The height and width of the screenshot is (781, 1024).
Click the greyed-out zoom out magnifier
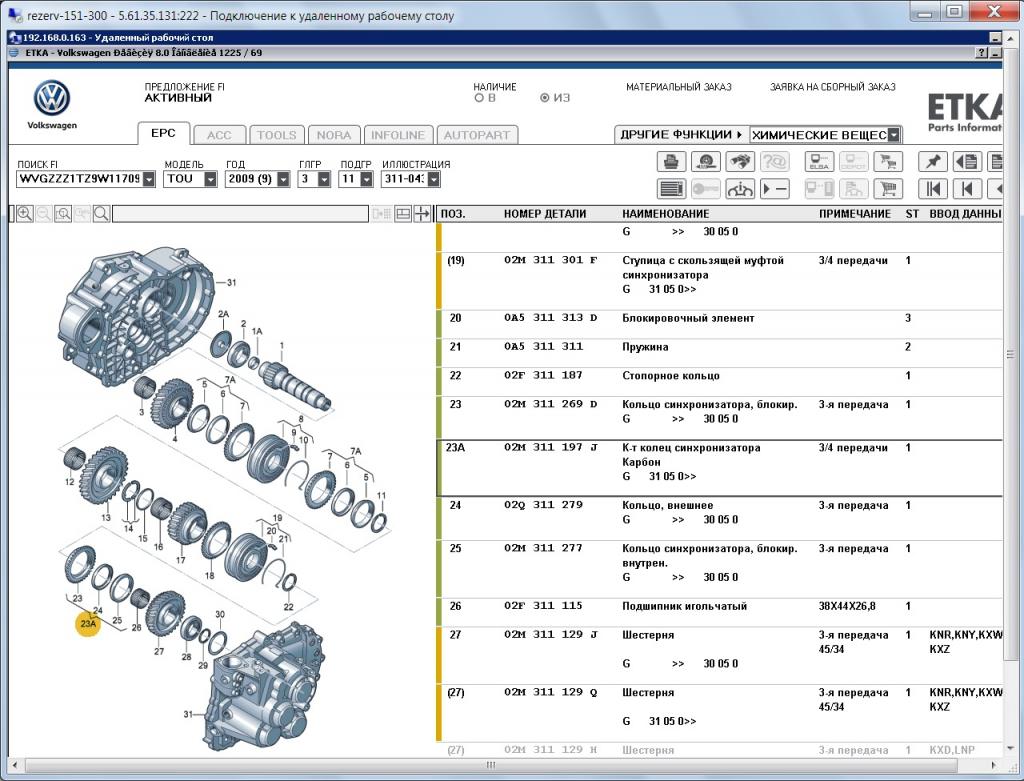click(44, 214)
